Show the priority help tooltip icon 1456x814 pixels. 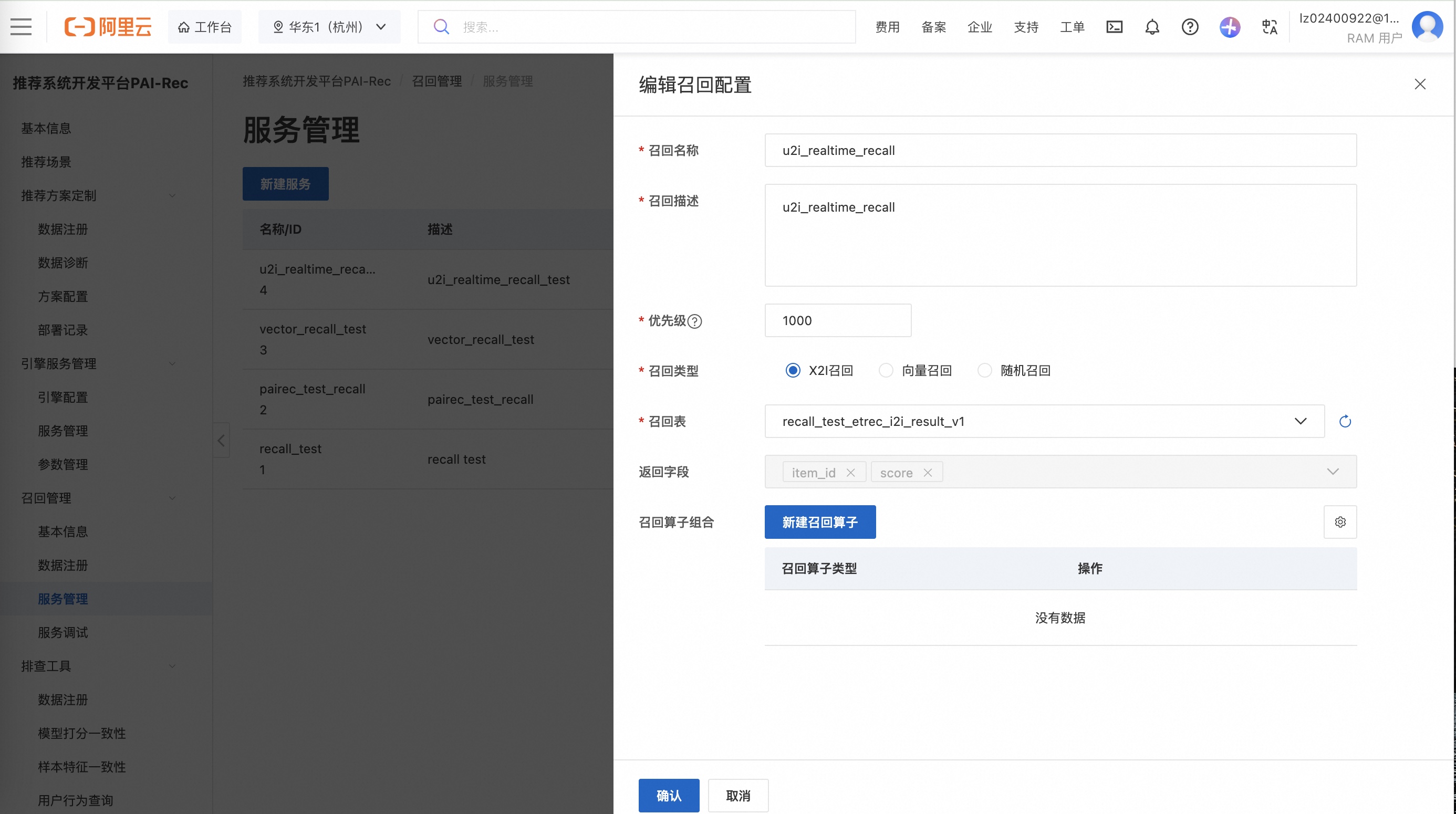coord(695,321)
